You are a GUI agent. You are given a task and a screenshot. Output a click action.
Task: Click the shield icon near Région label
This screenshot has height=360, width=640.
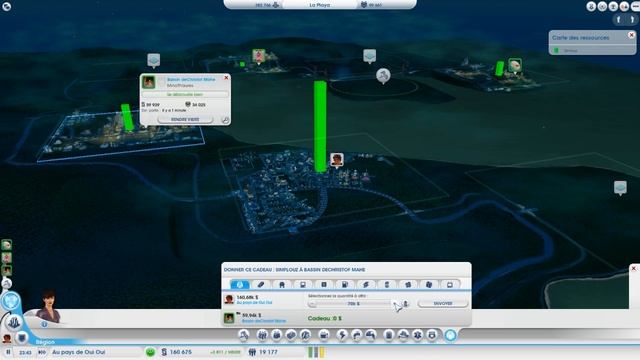coord(22,338)
